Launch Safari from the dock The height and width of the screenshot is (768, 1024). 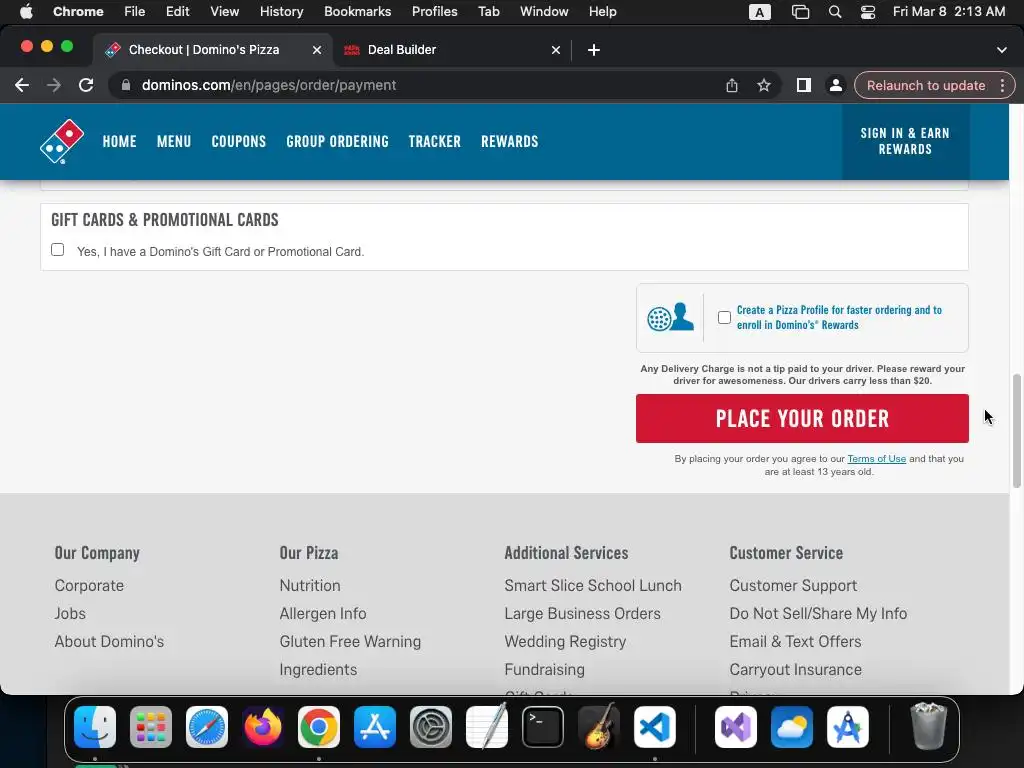(207, 727)
